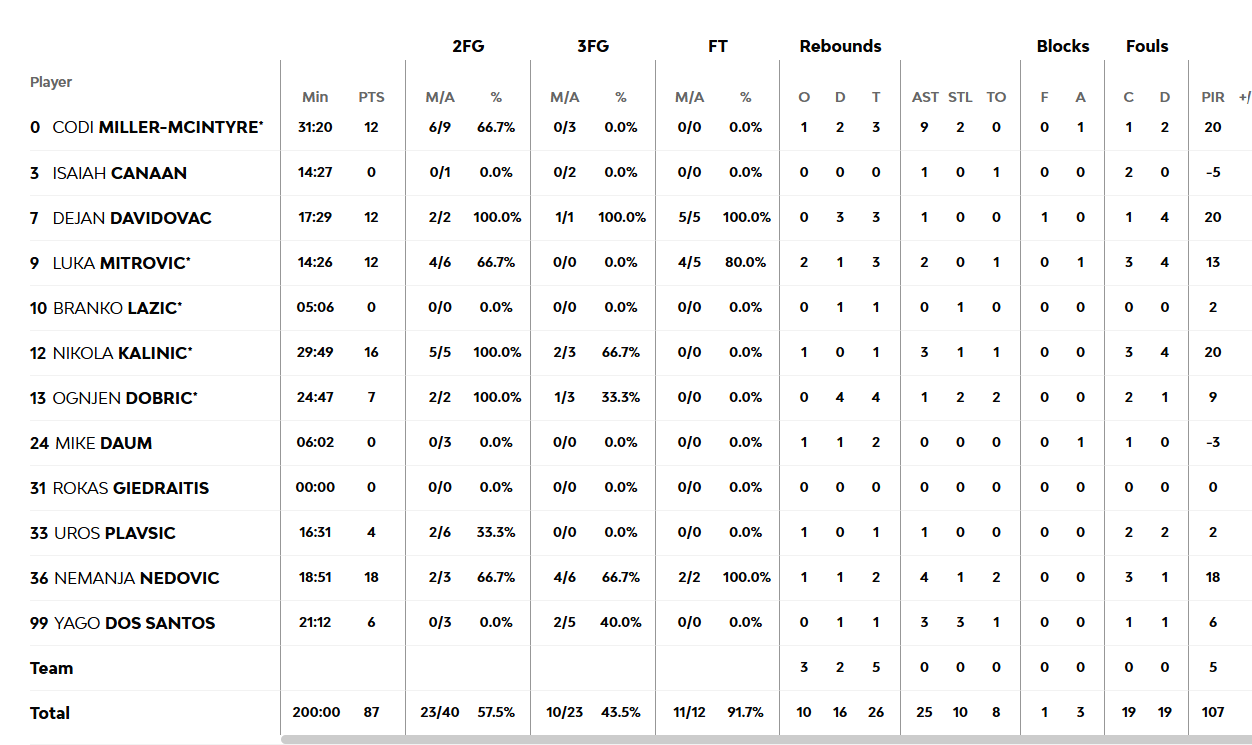Open Codi Miller-McIntyre player link
This screenshot has height=745, width=1252.
[x=157, y=128]
